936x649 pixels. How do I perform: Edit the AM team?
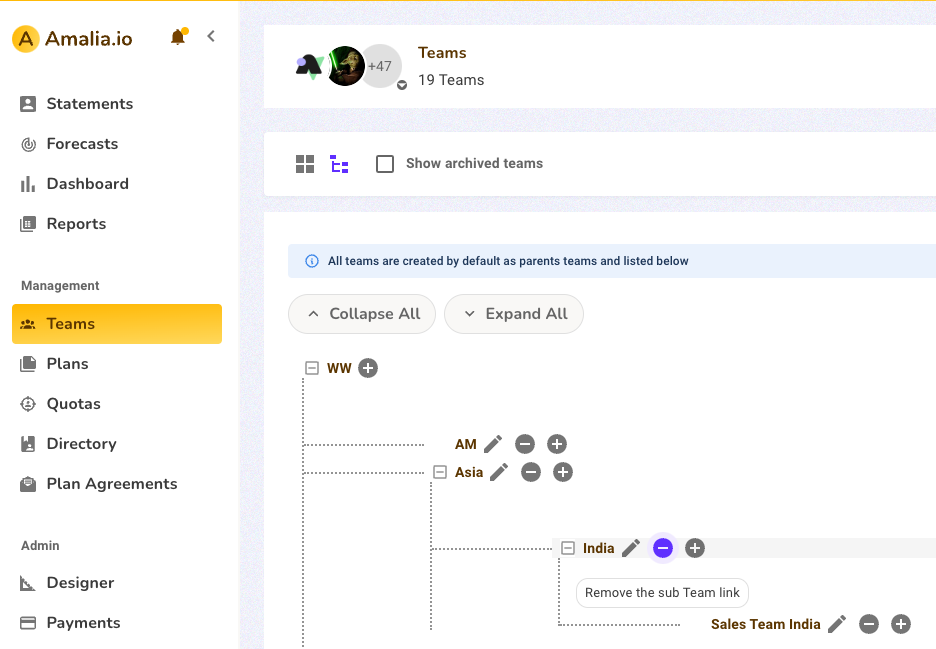point(493,444)
